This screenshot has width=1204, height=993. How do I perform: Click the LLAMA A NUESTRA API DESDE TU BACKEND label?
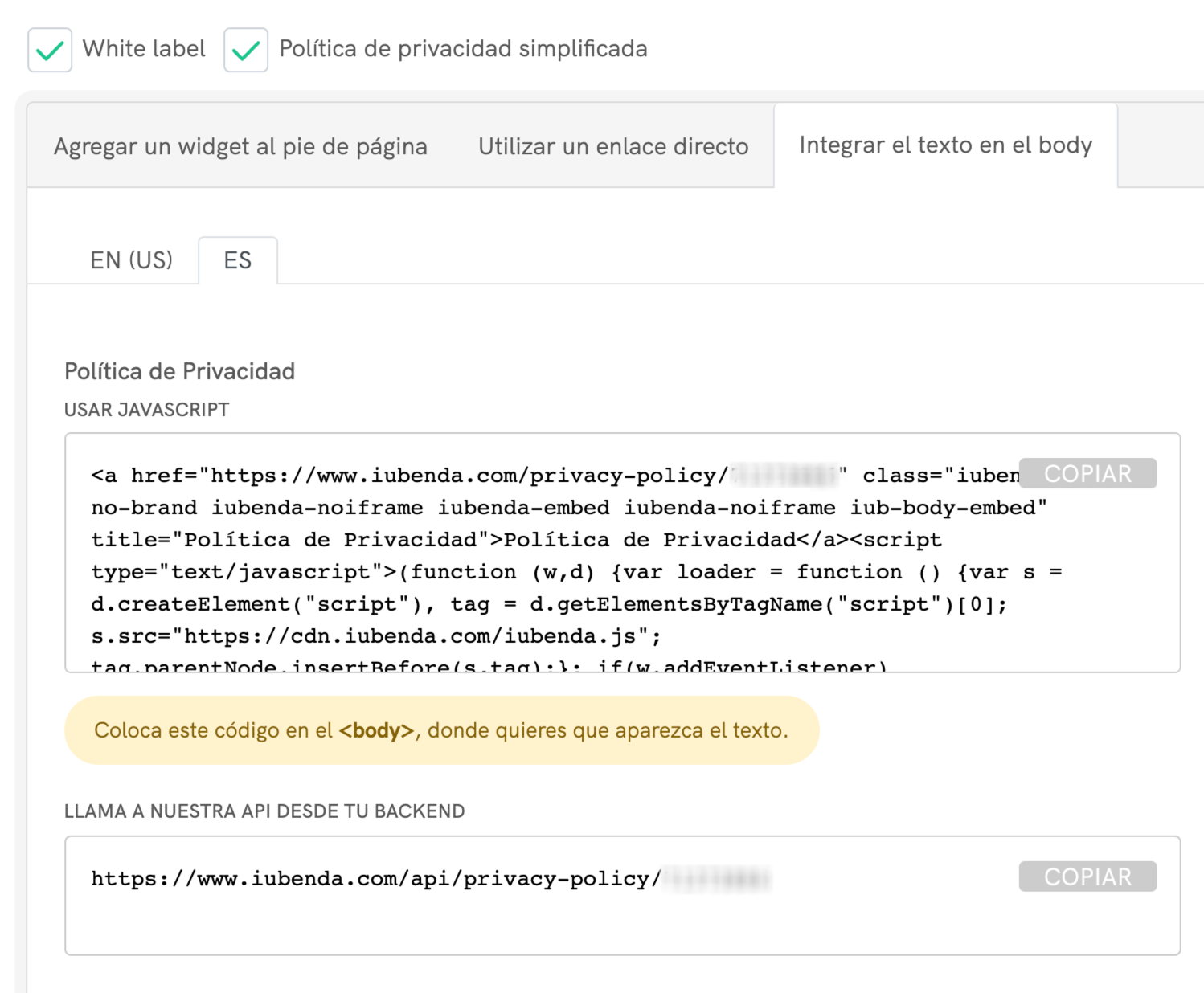coord(264,811)
